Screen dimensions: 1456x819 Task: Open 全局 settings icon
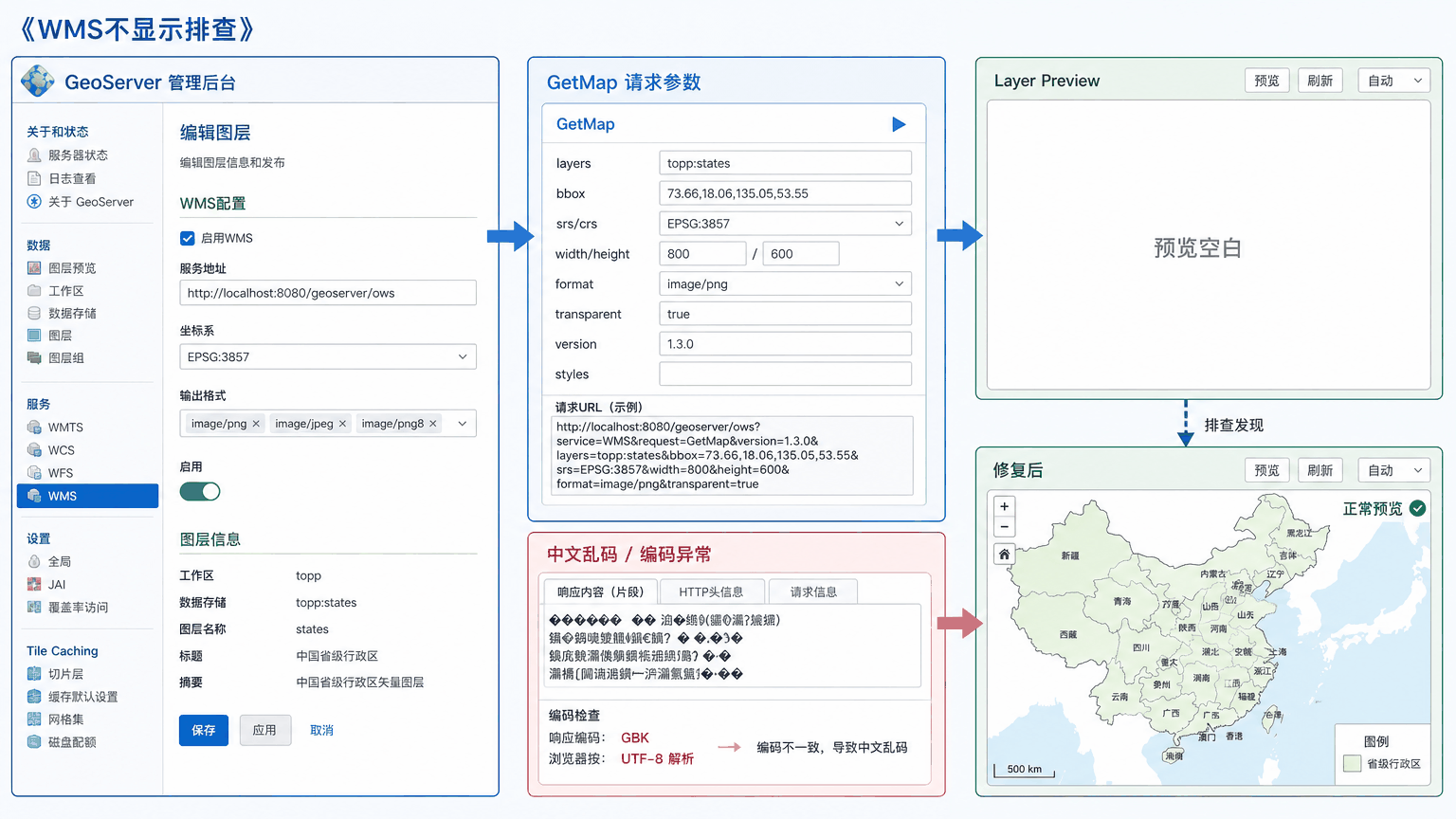click(34, 561)
